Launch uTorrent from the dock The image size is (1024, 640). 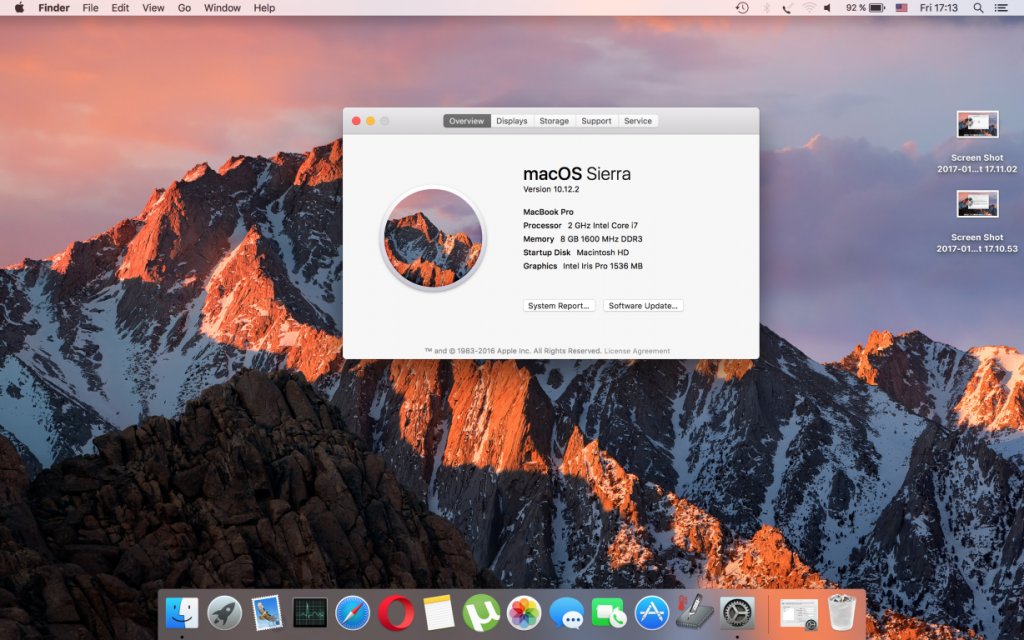click(x=481, y=612)
